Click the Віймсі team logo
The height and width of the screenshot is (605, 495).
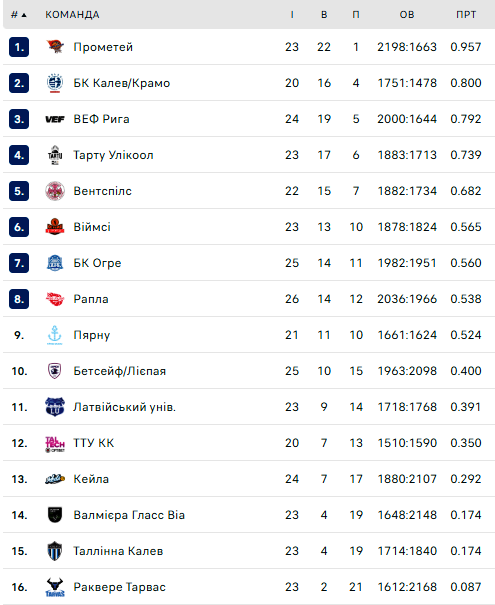pyautogui.click(x=55, y=227)
